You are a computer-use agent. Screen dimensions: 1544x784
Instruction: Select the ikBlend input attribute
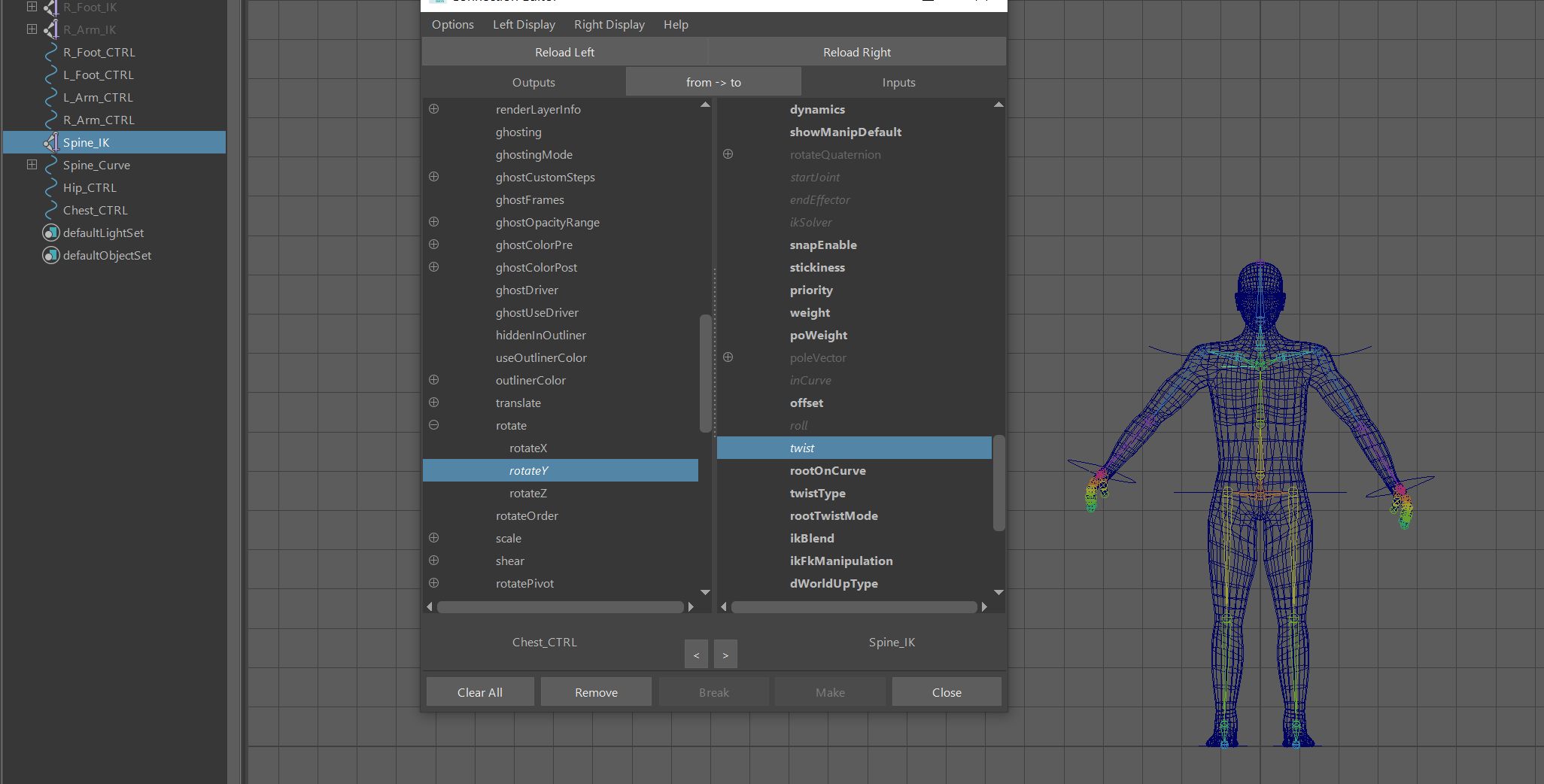(812, 538)
